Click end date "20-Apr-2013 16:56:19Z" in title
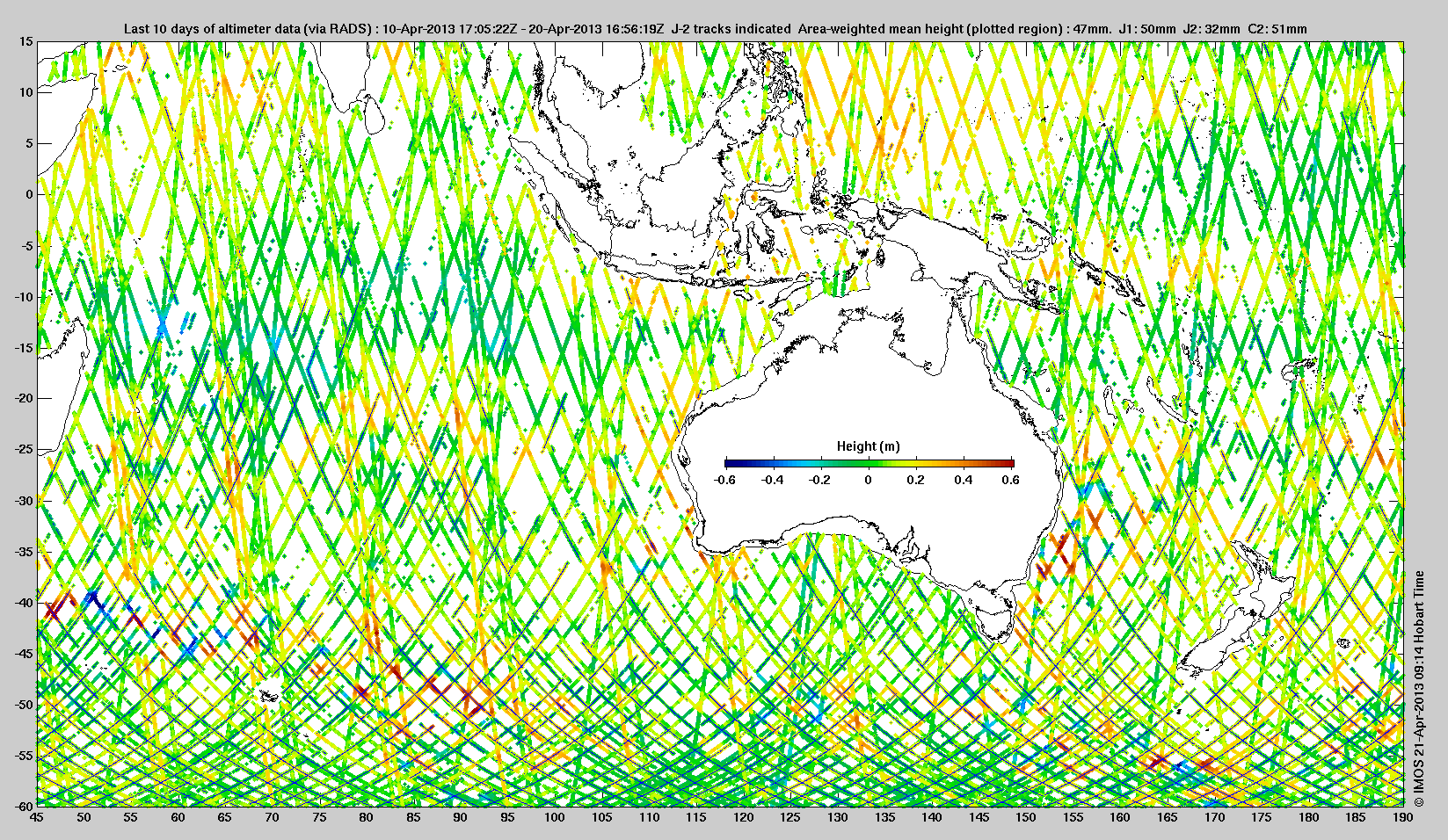The width and height of the screenshot is (1448, 840). 595,29
